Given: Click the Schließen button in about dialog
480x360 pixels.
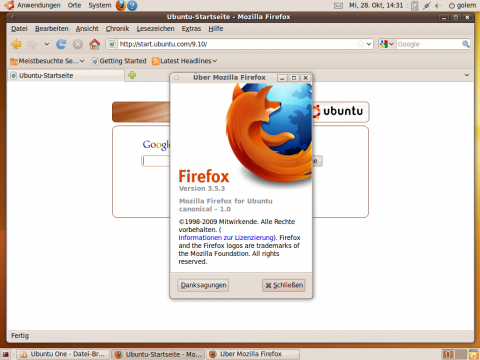Looking at the screenshot, I should click(284, 285).
